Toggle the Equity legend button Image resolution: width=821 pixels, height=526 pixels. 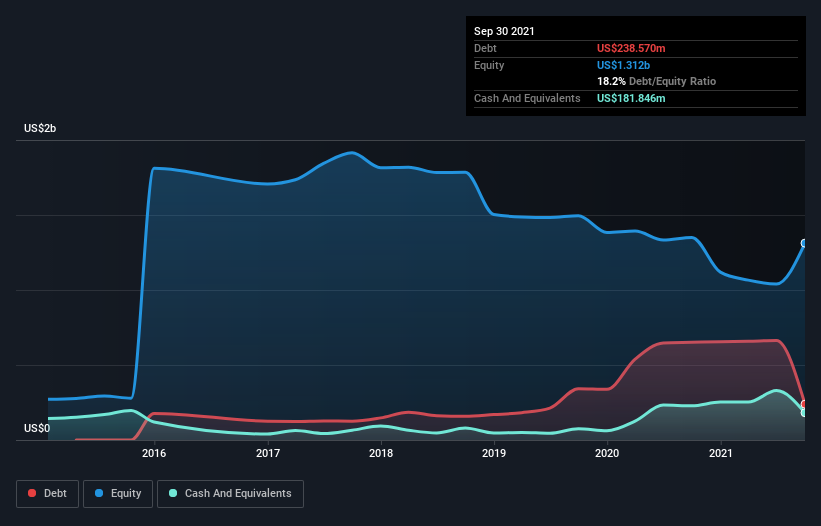tap(118, 494)
